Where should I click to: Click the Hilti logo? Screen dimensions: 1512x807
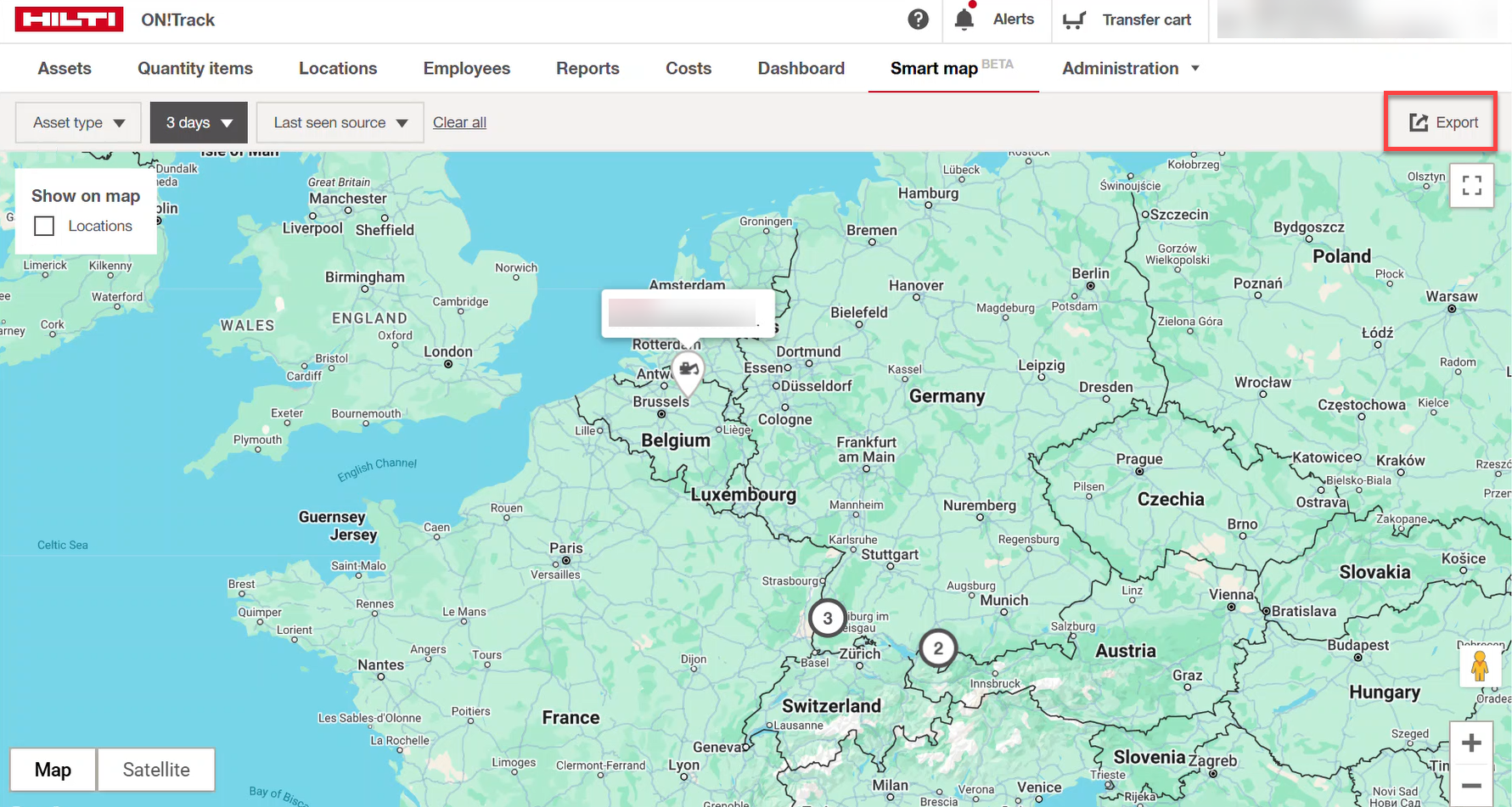click(69, 20)
